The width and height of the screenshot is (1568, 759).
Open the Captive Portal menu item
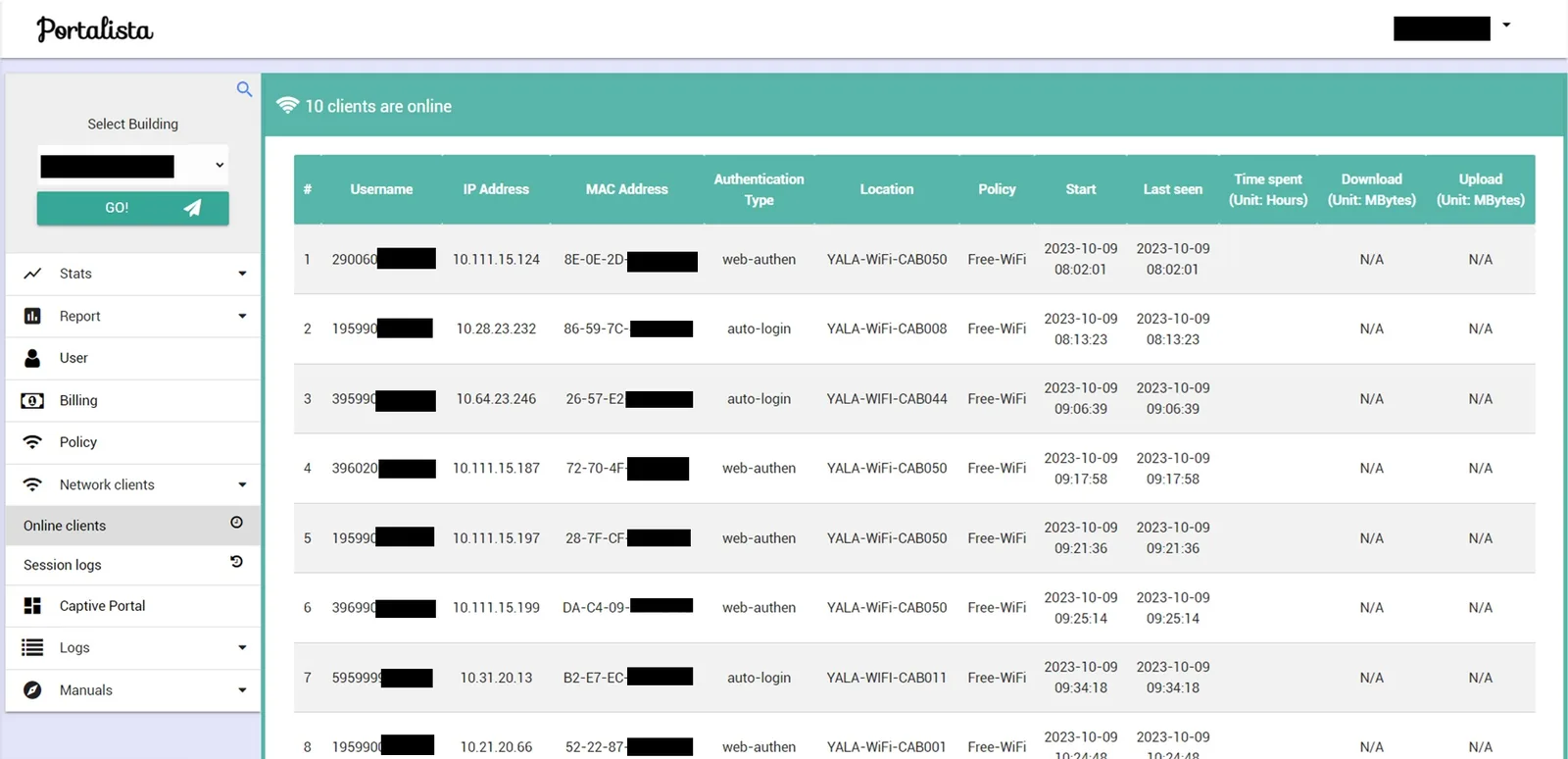[133, 606]
